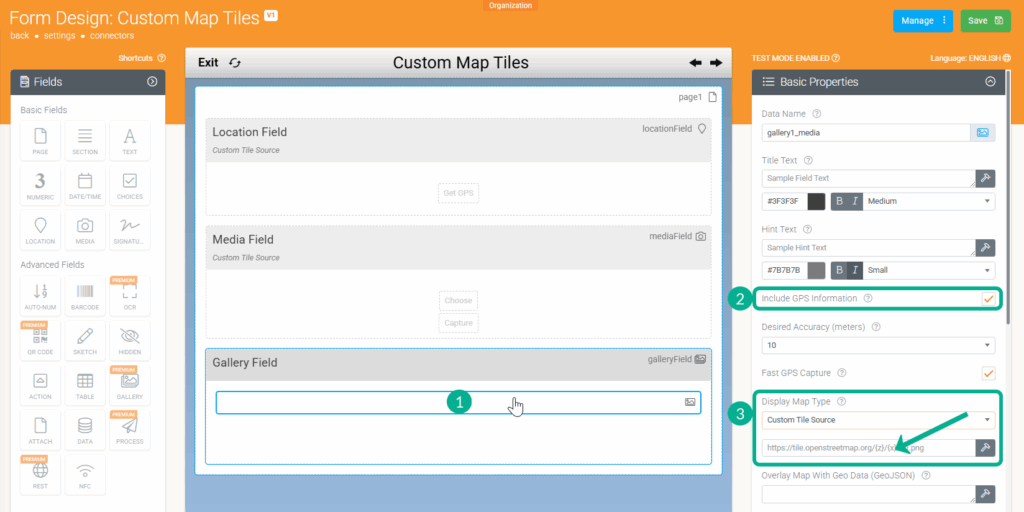Image resolution: width=1024 pixels, height=512 pixels.
Task: Click the Choose button in Media Field
Action: (x=458, y=300)
